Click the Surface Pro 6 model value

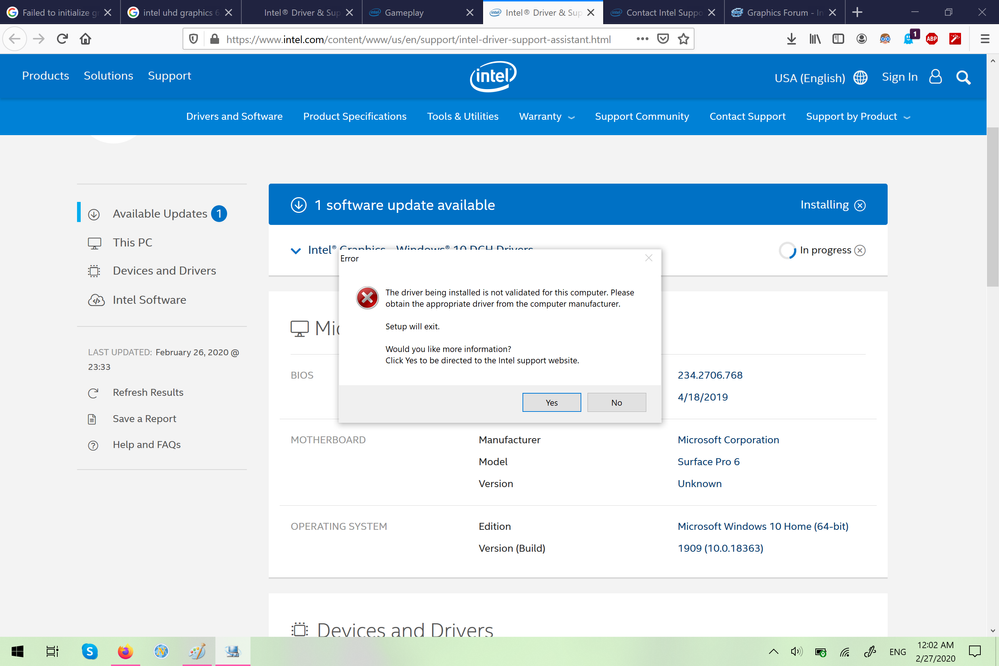[708, 462]
